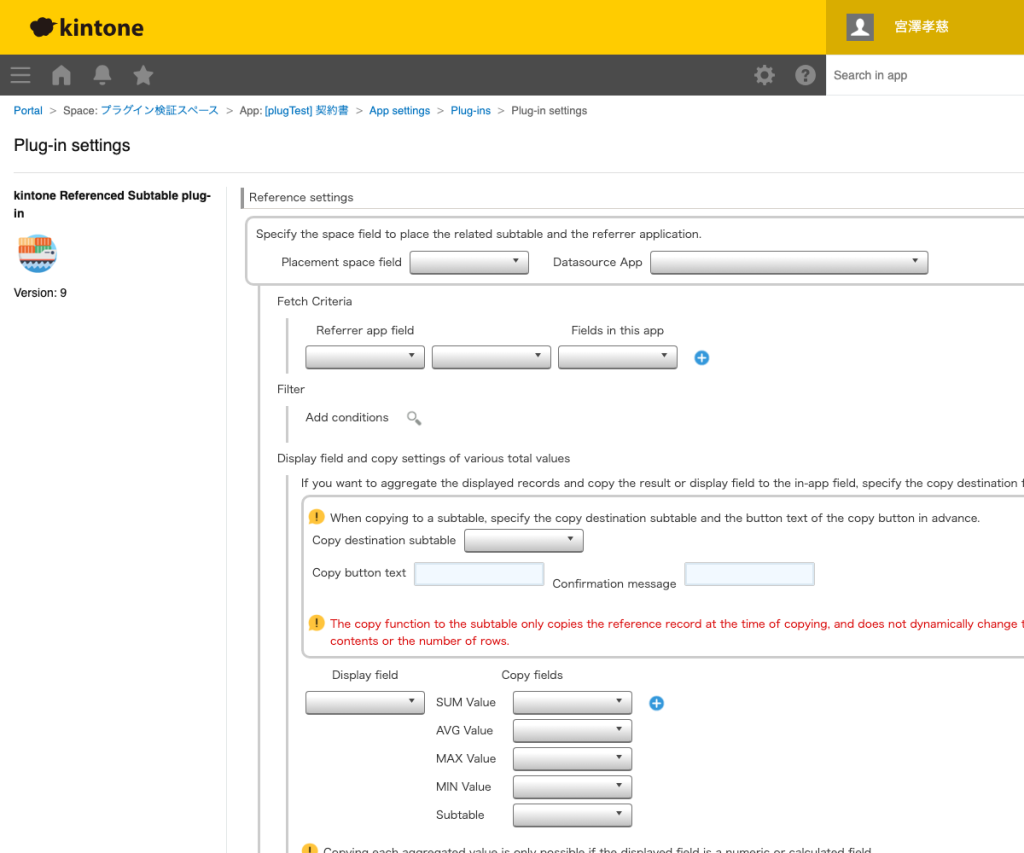Open the Fields in this app dropdown
1024x853 pixels.
click(617, 357)
